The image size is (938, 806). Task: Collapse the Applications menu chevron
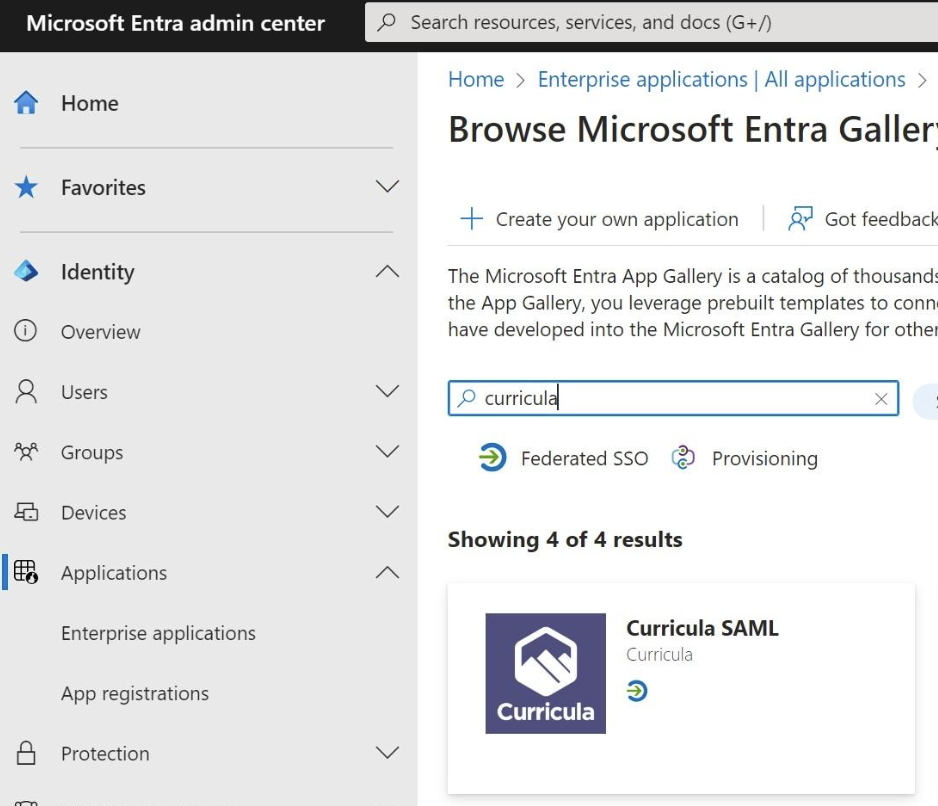click(387, 573)
